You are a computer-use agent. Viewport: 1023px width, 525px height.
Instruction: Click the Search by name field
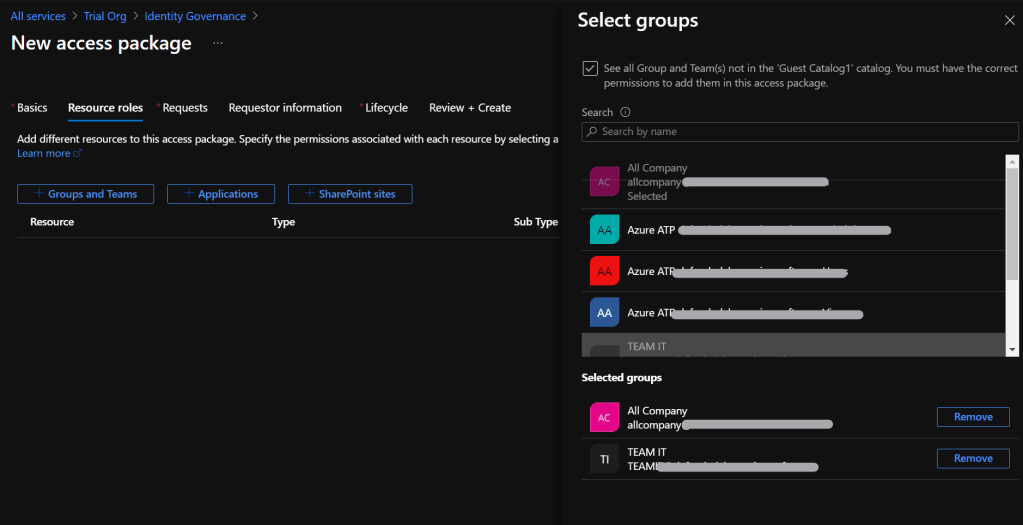tap(800, 132)
